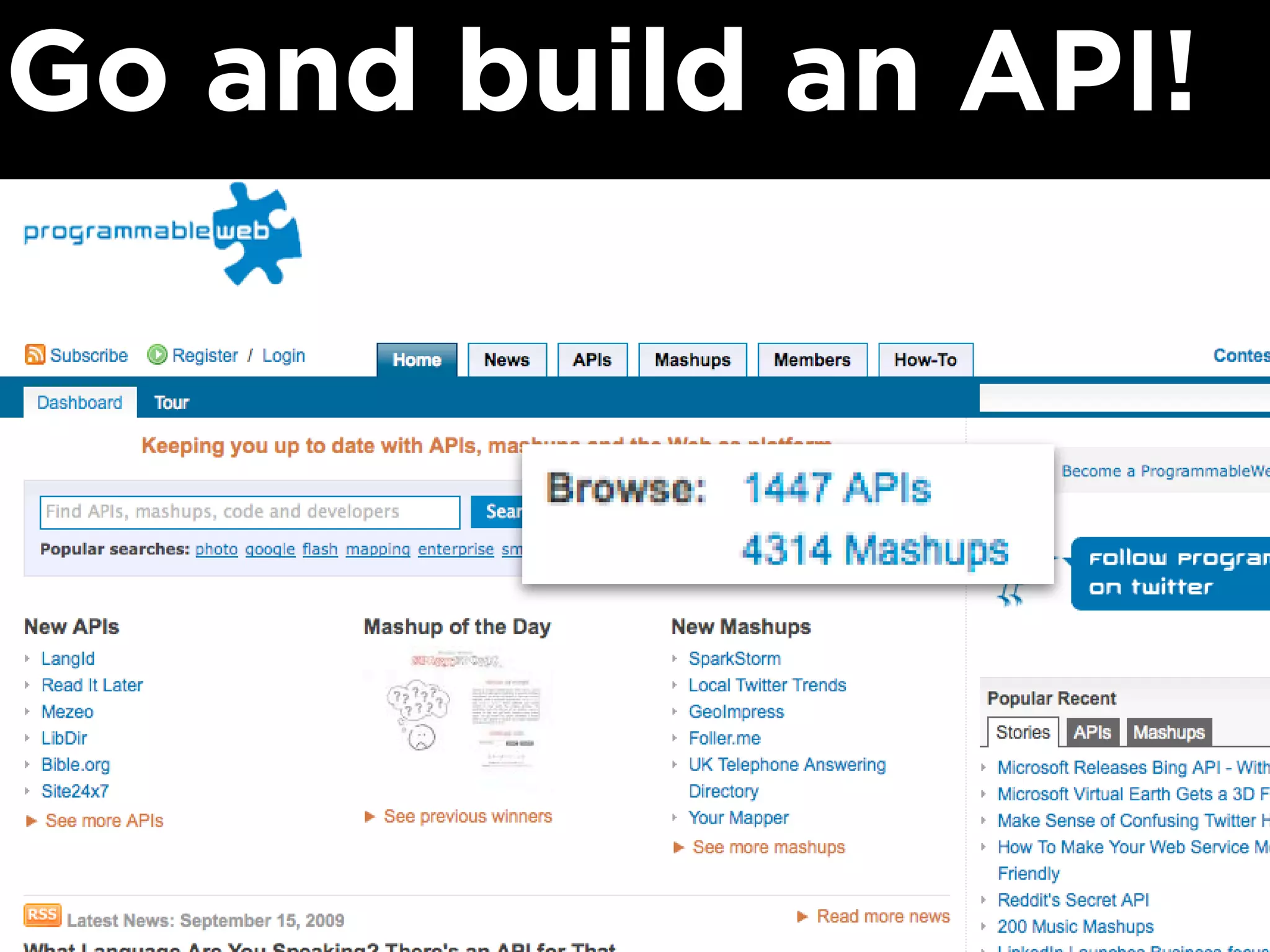This screenshot has height=952, width=1270.
Task: Open the Your Mapper mashup
Action: (x=739, y=818)
